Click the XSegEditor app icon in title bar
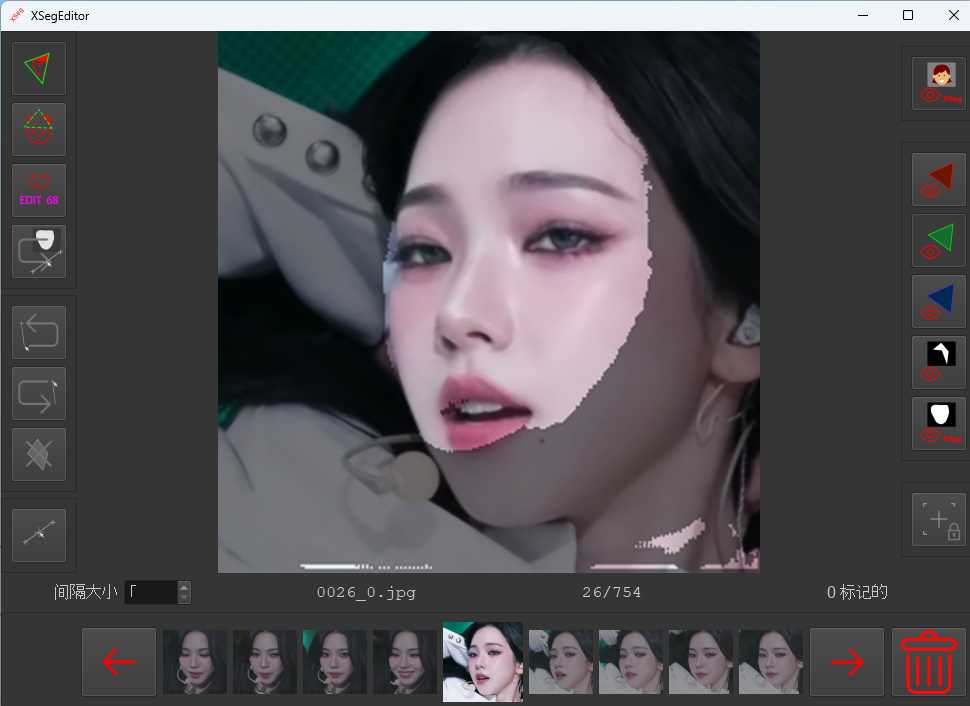 coord(17,15)
